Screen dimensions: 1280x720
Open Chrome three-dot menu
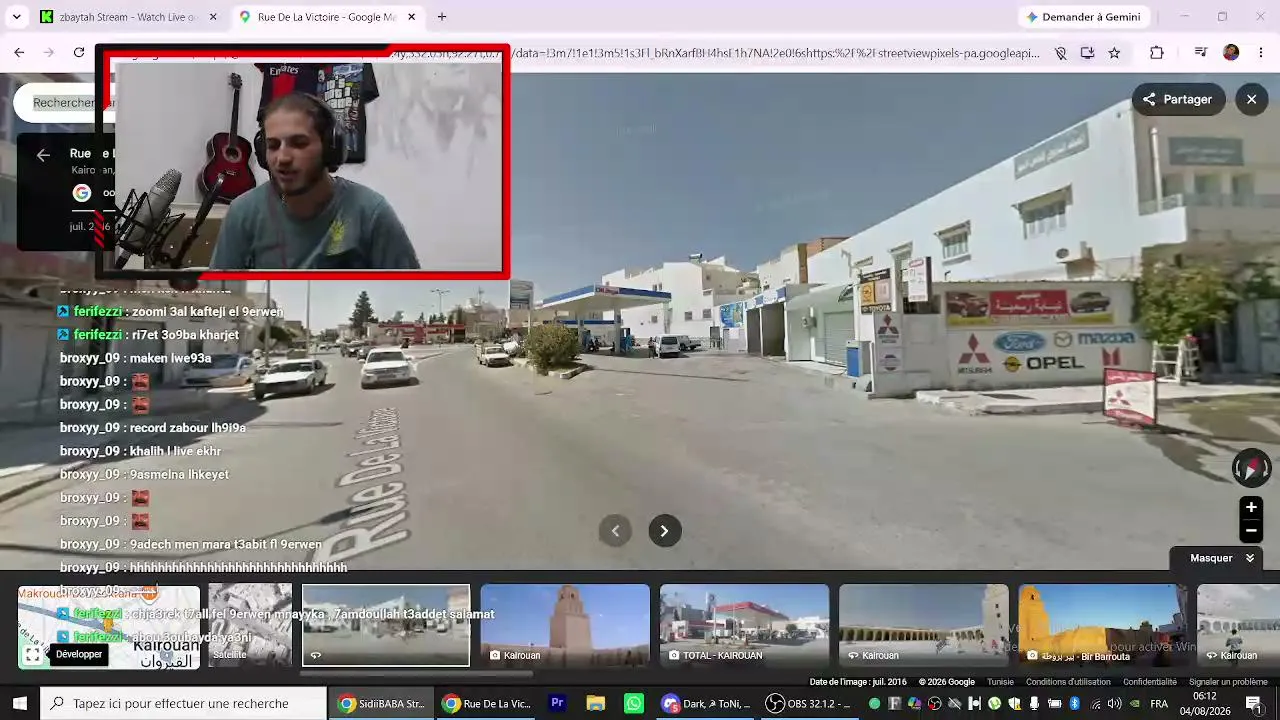1261,53
